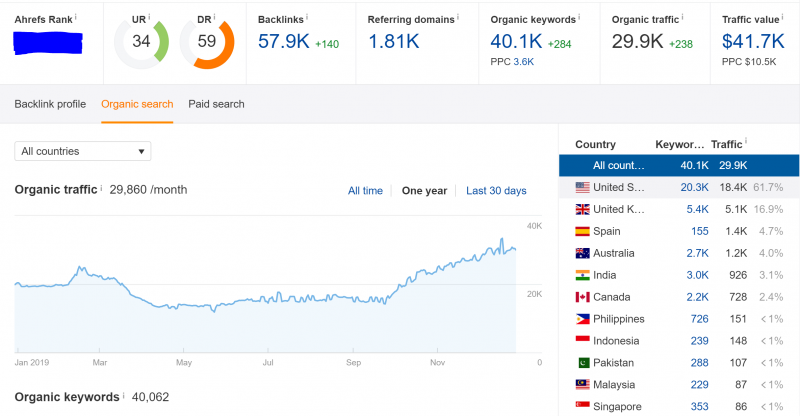Image resolution: width=800 pixels, height=416 pixels.
Task: Click the Australia country name
Action: 614,253
